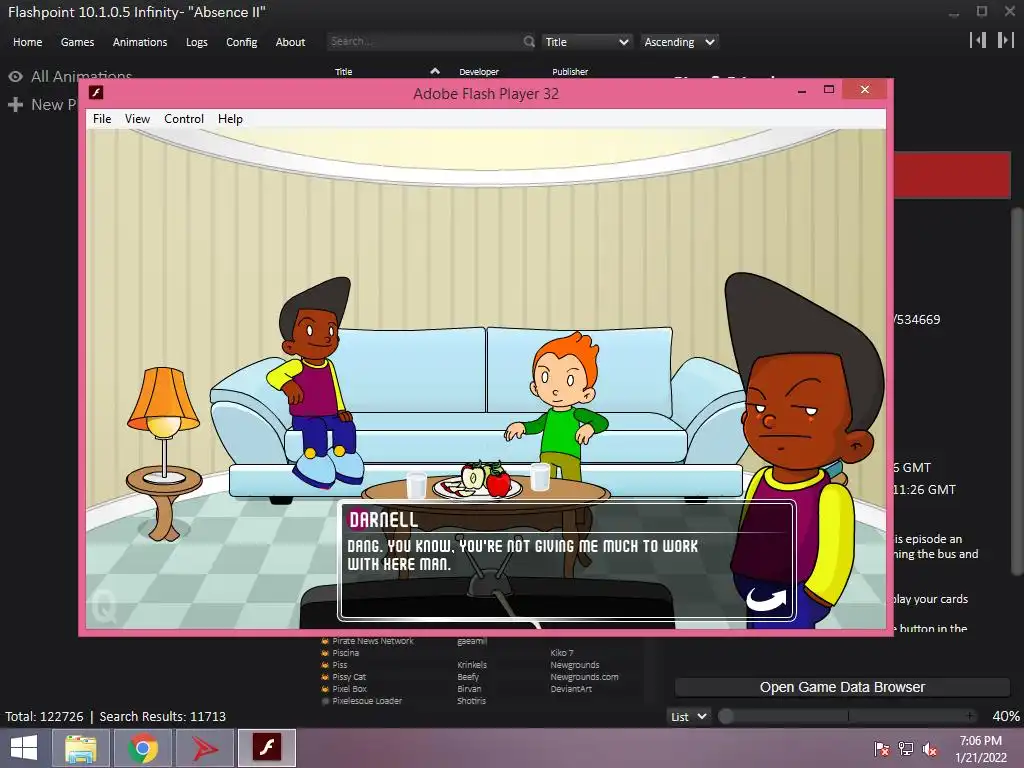Open the Windows Start button
The height and width of the screenshot is (768, 1024).
click(x=24, y=748)
